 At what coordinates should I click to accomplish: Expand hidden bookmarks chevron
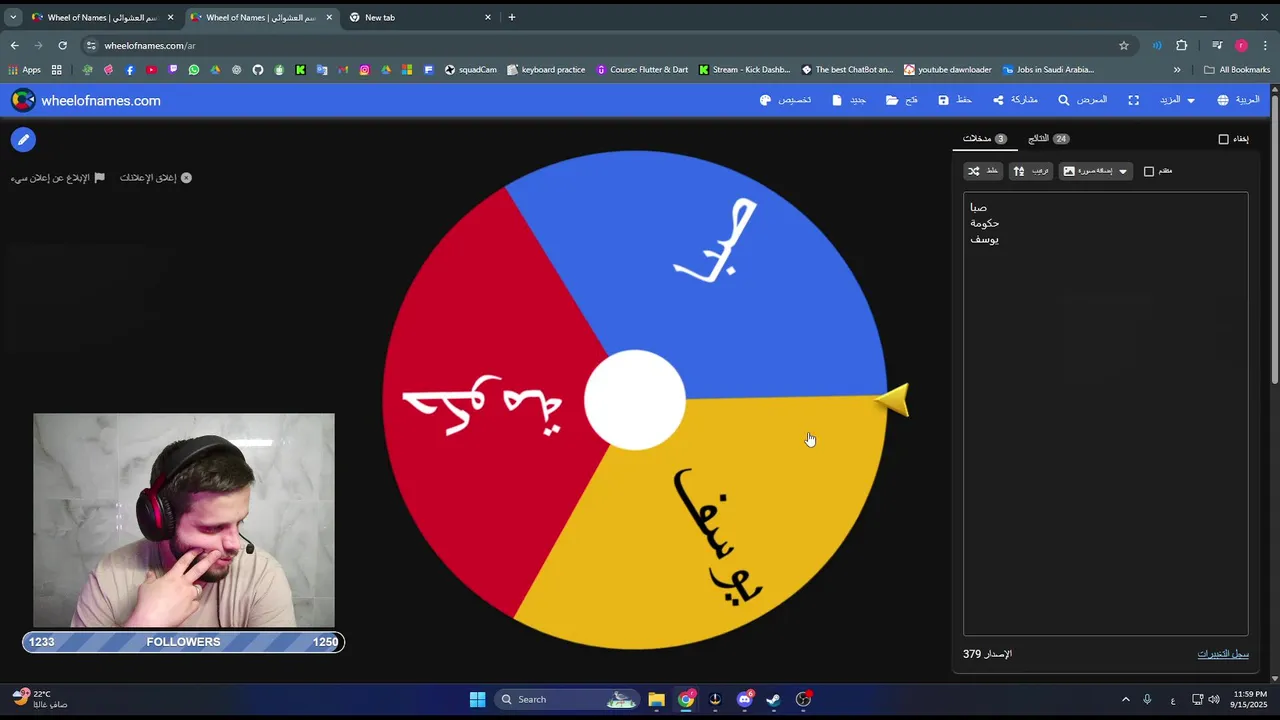tap(1177, 70)
